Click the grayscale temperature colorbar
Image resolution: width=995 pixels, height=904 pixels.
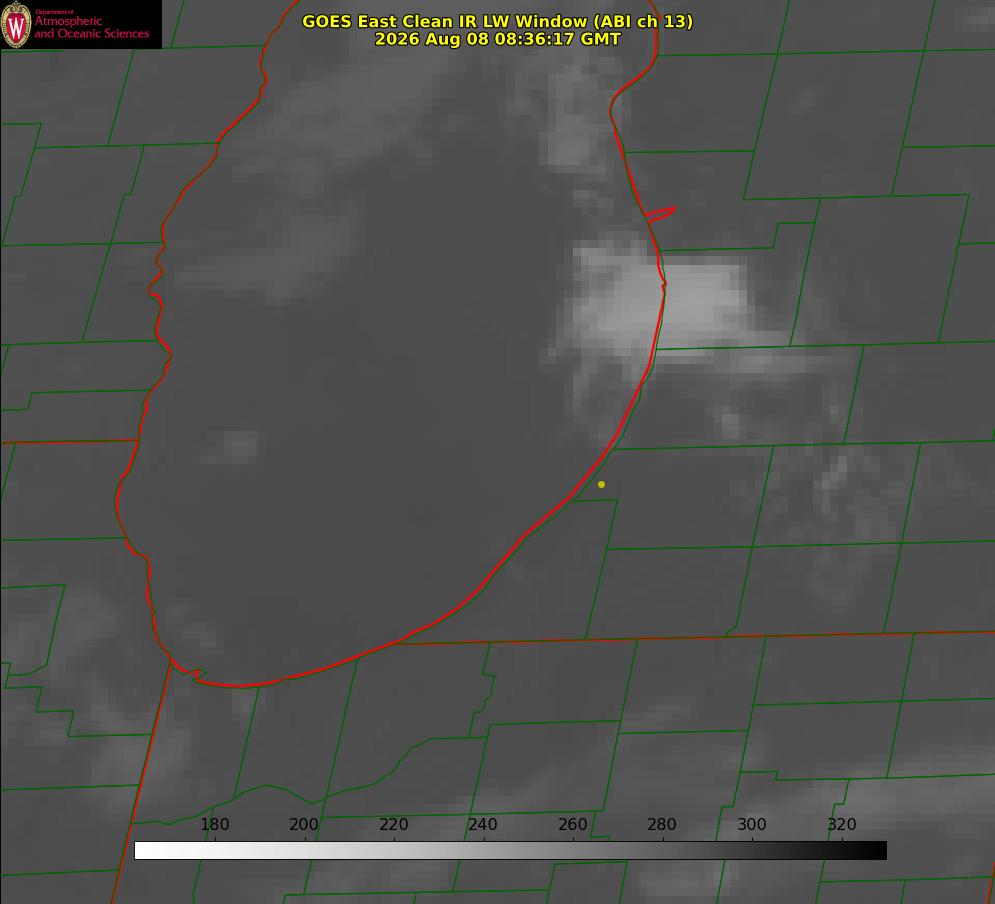tap(510, 850)
